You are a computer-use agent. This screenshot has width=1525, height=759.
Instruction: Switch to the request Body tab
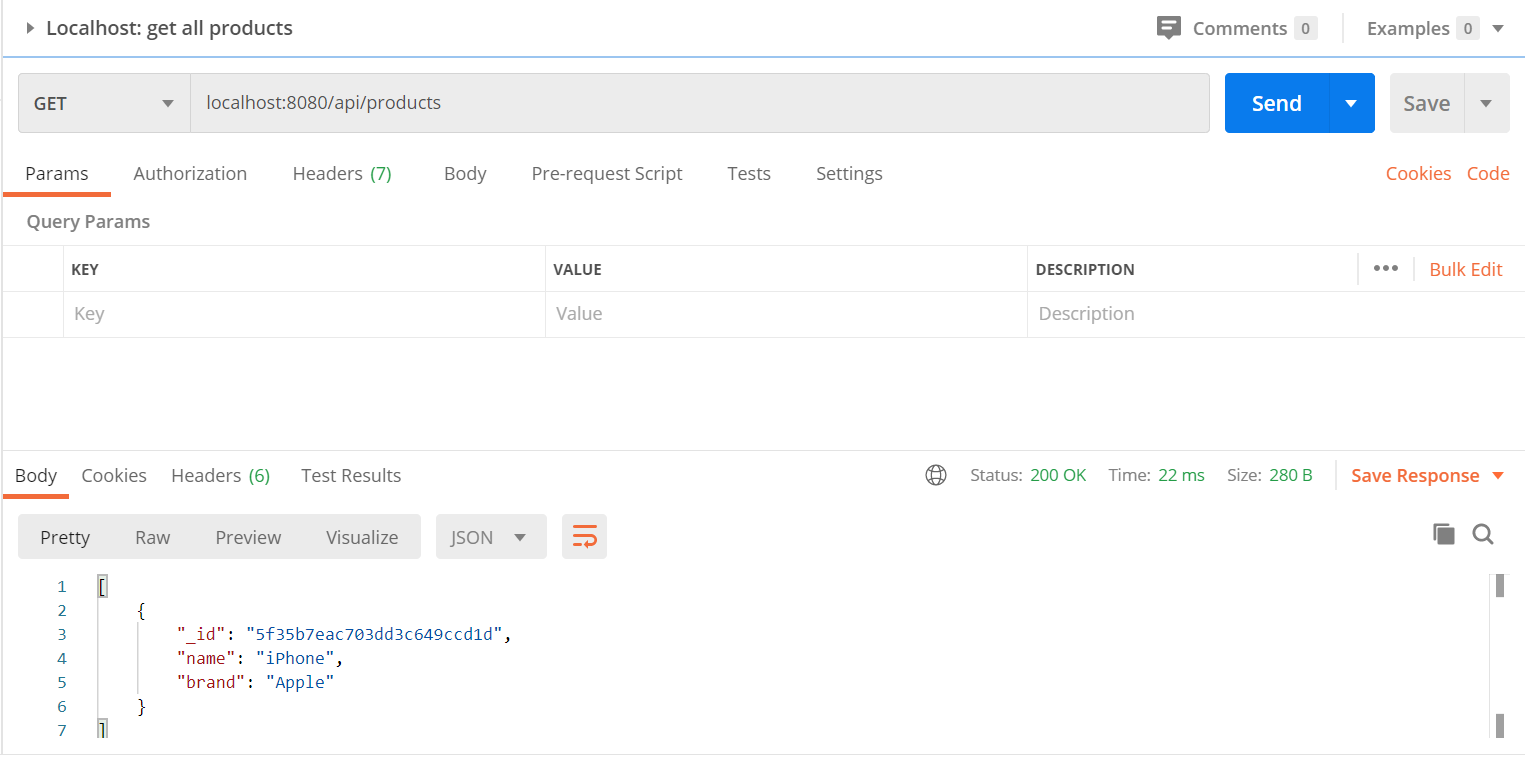click(465, 173)
